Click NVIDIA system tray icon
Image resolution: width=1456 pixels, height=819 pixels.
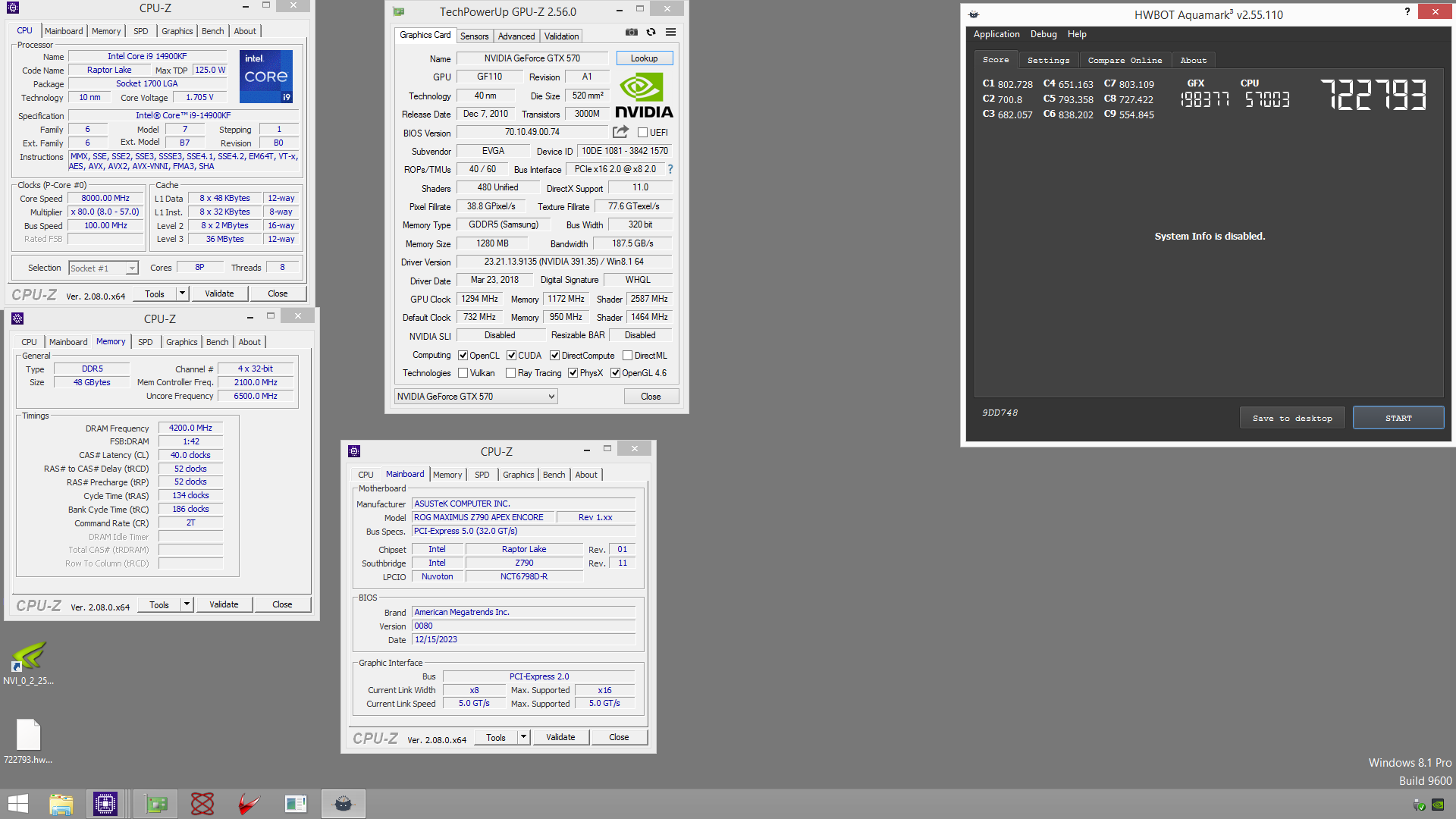1437,805
